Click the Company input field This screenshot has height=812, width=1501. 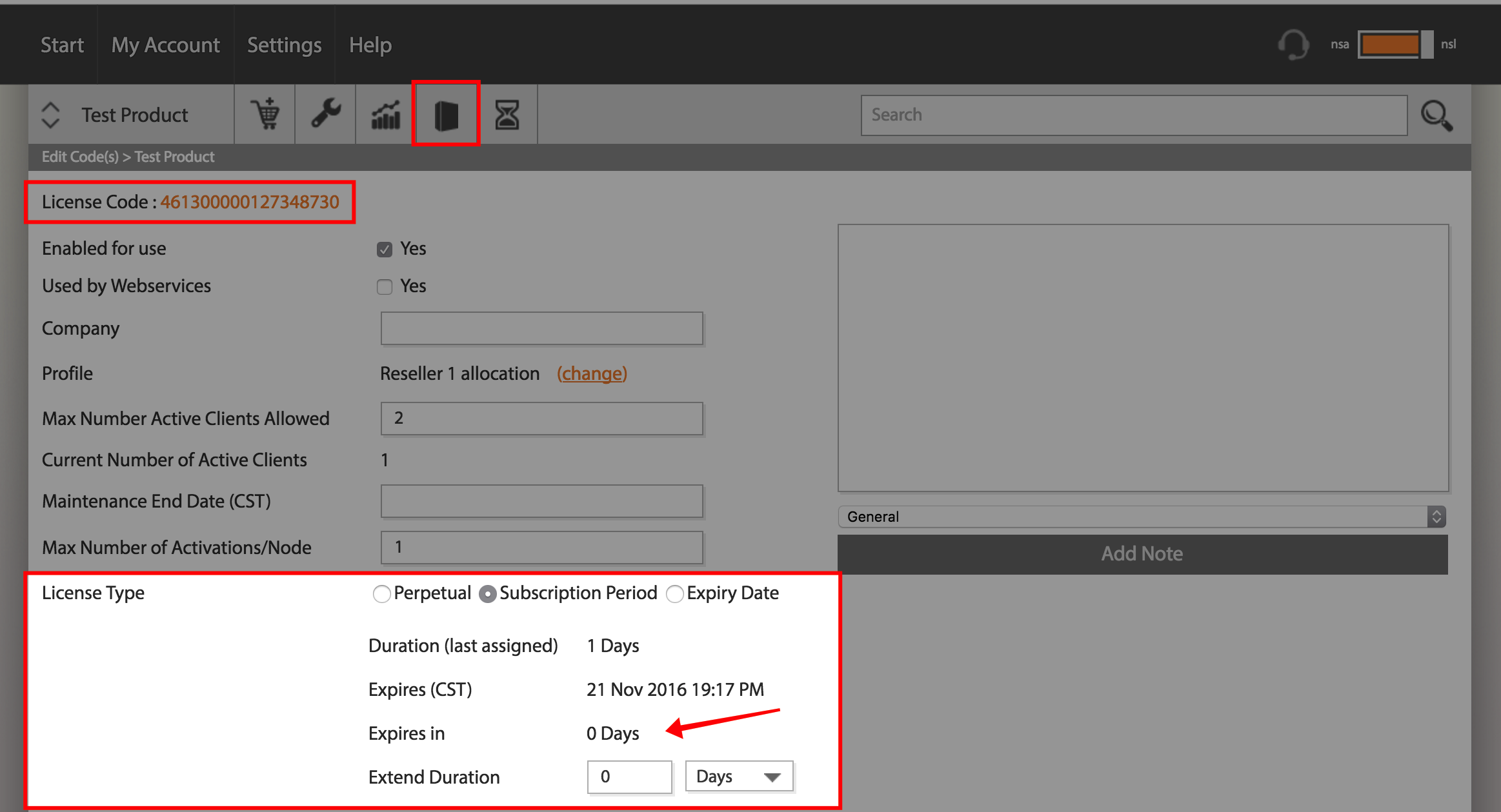541,329
